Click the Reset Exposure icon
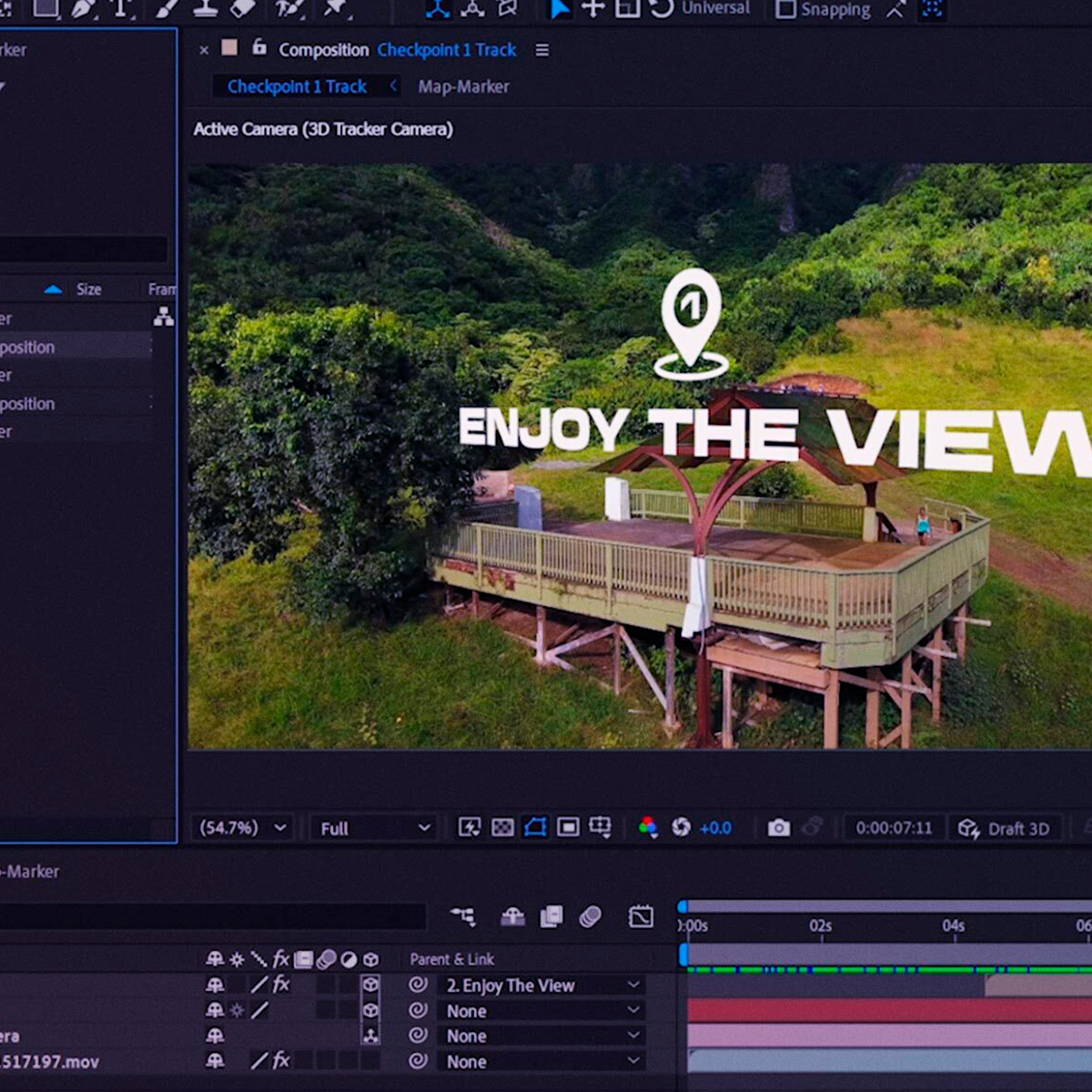 681,827
